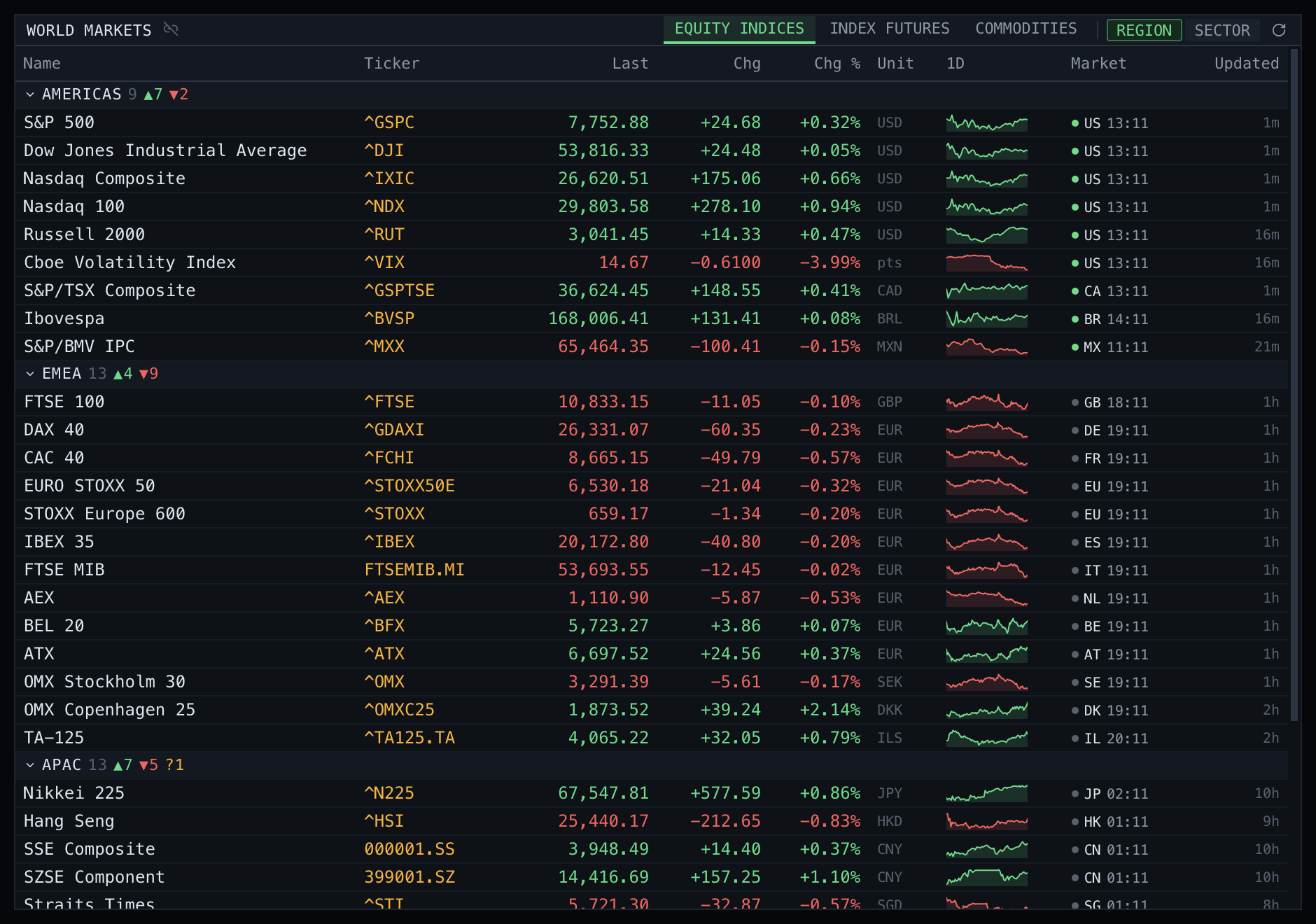This screenshot has height=924, width=1316.
Task: Click the ^STOXX50E ticker
Action: (x=409, y=486)
